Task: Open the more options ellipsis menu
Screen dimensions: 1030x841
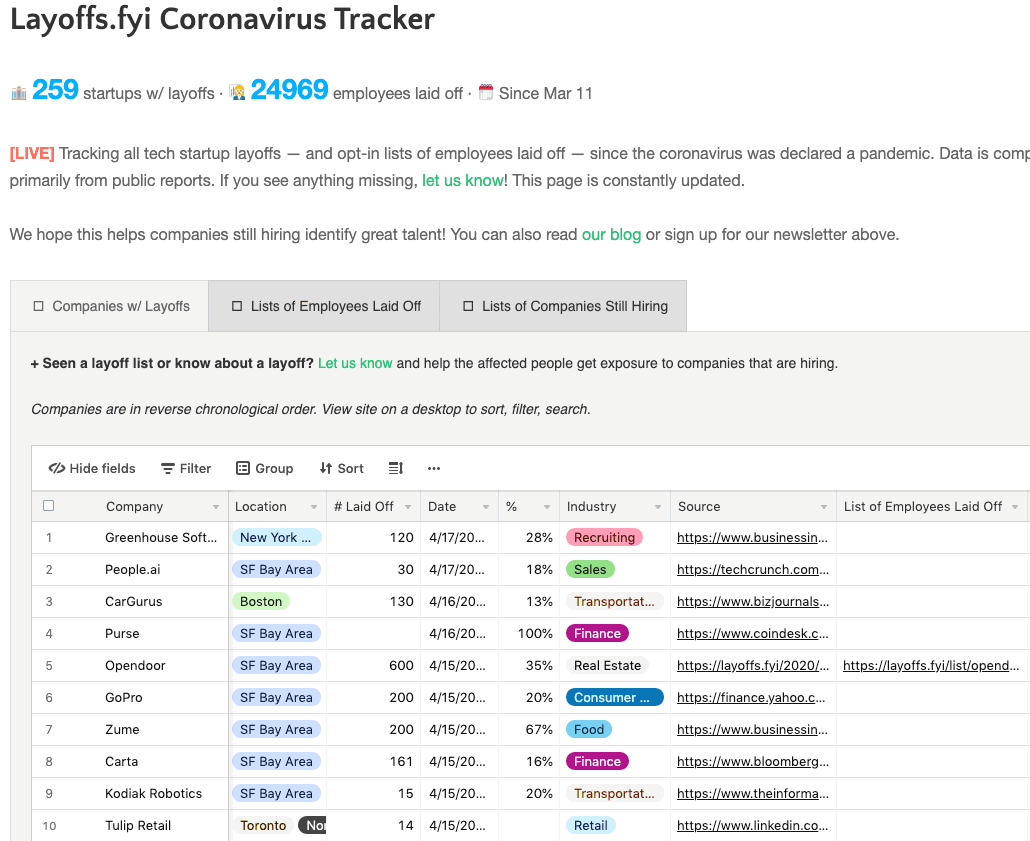Action: (x=434, y=468)
